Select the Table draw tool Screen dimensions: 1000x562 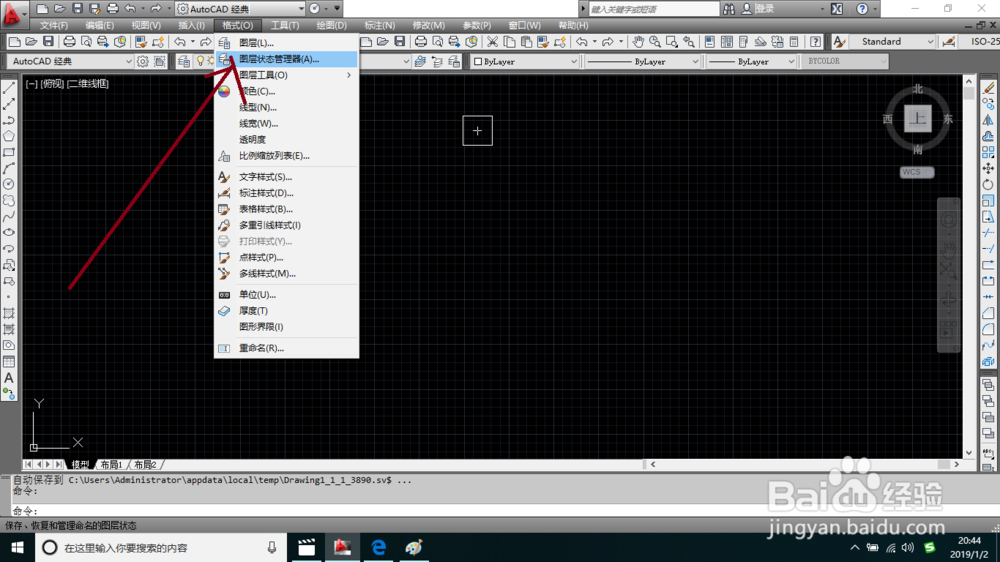pos(9,362)
